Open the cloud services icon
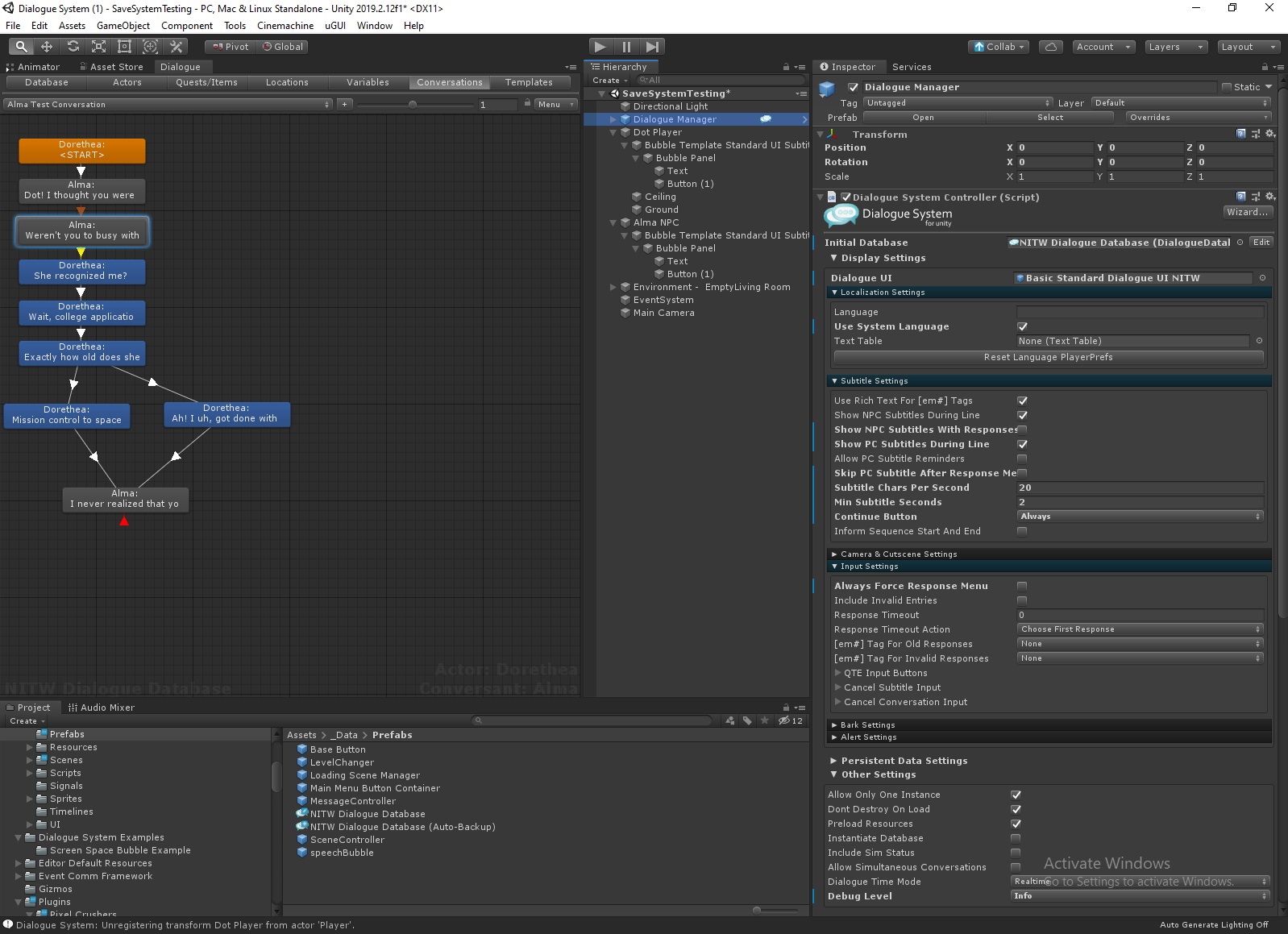The image size is (1288, 934). tap(1051, 47)
